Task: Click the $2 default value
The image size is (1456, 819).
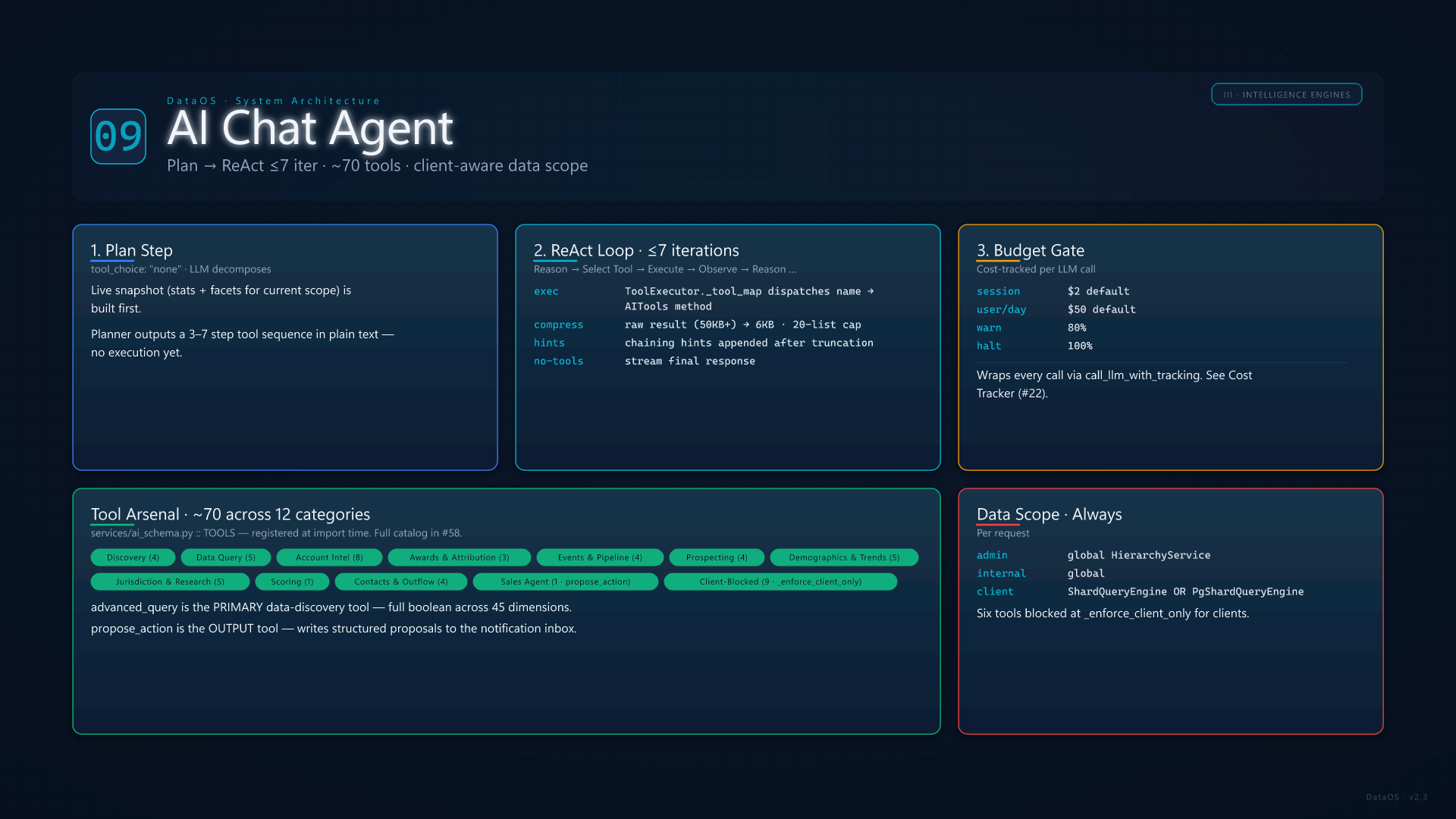Action: click(1099, 291)
